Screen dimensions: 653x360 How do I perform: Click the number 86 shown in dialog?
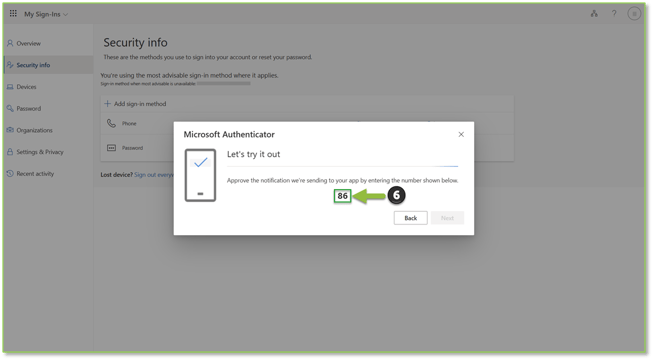click(342, 196)
